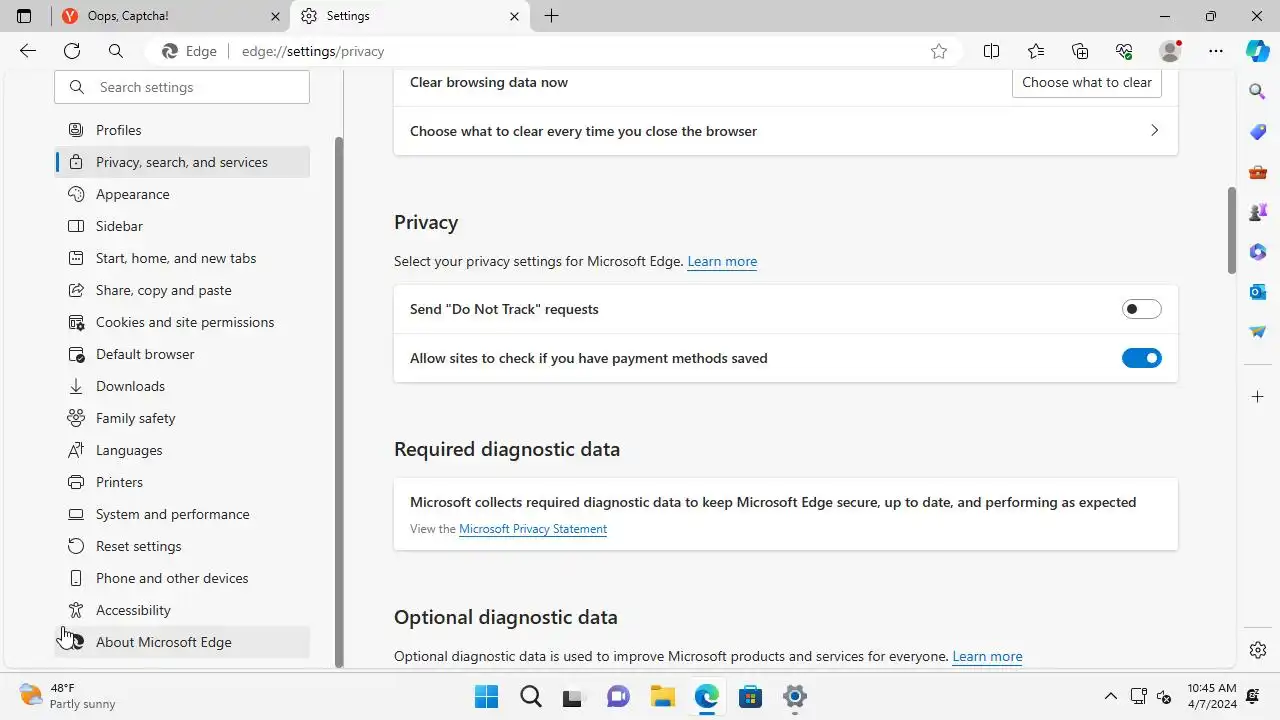Open Printers settings
Screen dimensions: 1280x720
[x=182, y=482]
